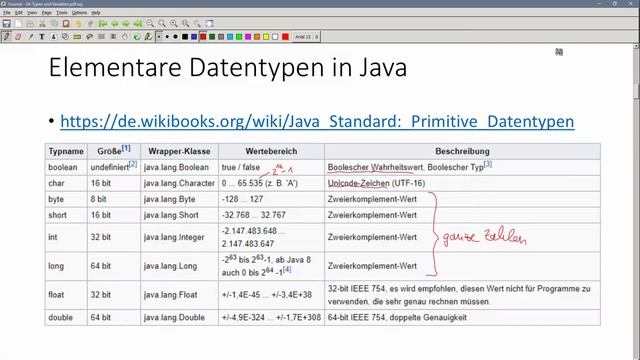The height and width of the screenshot is (360, 640).
Task: Open the Arial 12 font selector
Action: (306, 37)
